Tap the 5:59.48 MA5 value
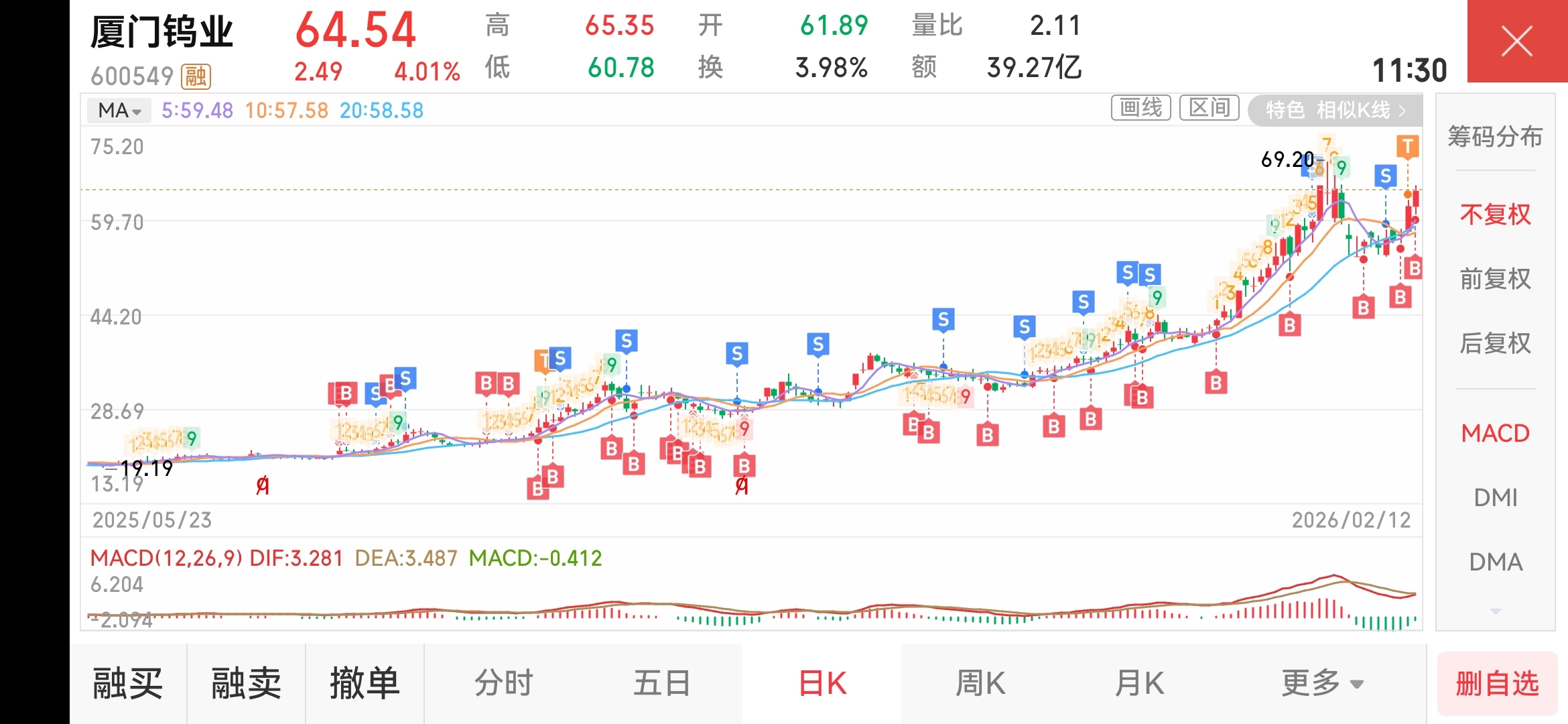1568x724 pixels. [197, 110]
